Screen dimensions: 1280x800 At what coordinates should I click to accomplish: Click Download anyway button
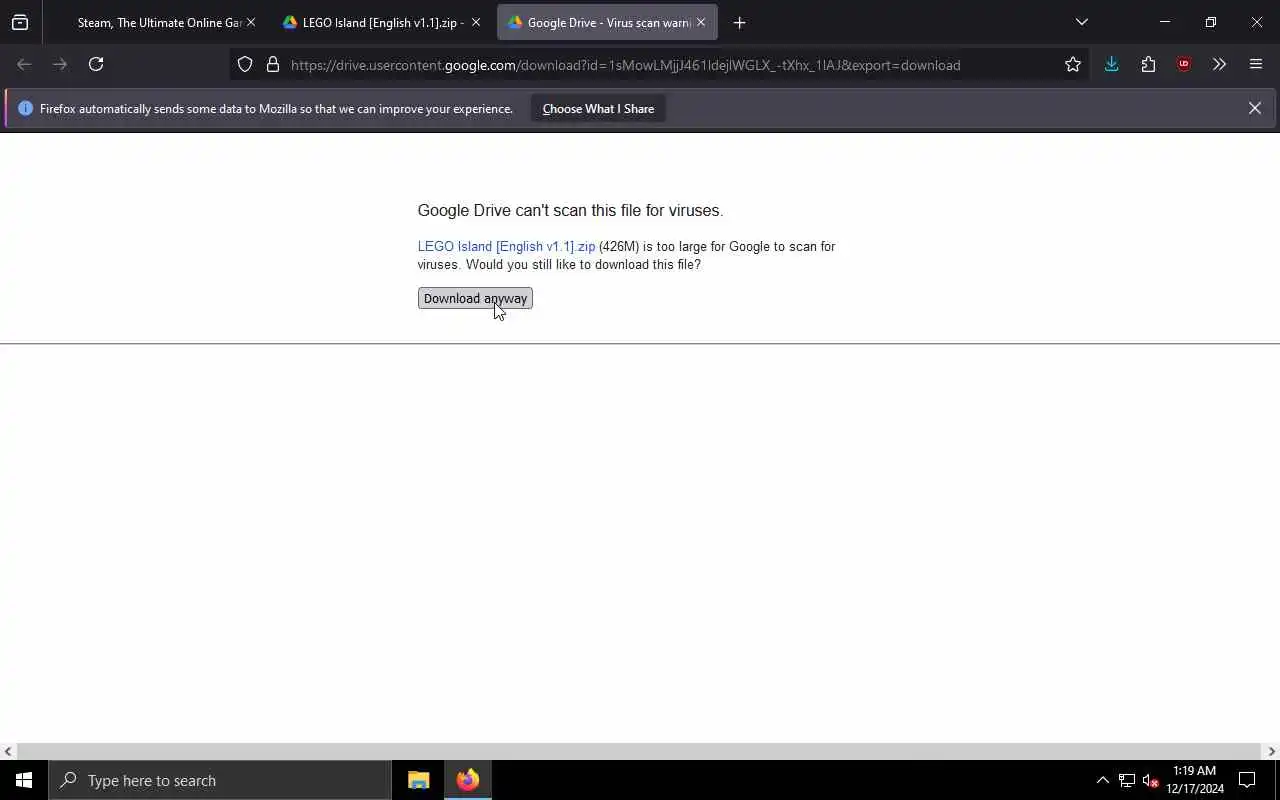[x=475, y=298]
